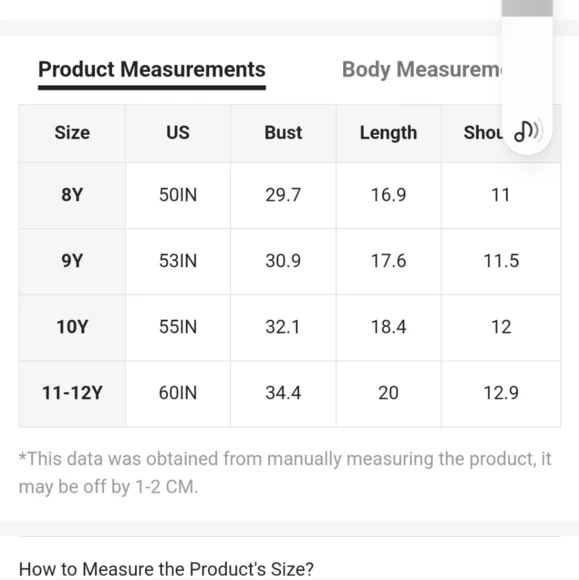Click the 12.9 shoulder value cell
The image size is (579, 580).
click(x=501, y=394)
